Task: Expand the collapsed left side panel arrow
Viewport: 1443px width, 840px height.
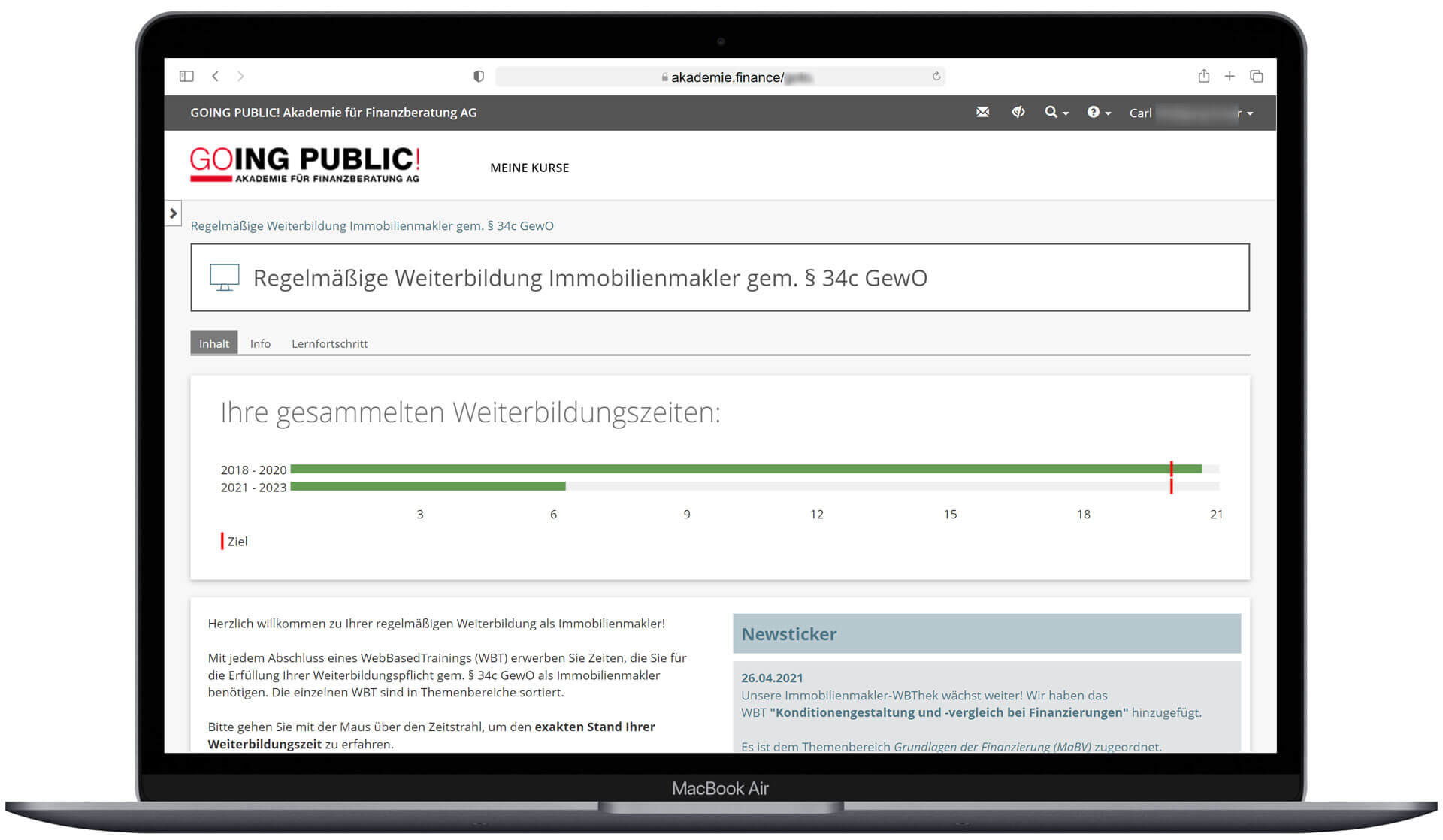Action: coord(173,213)
